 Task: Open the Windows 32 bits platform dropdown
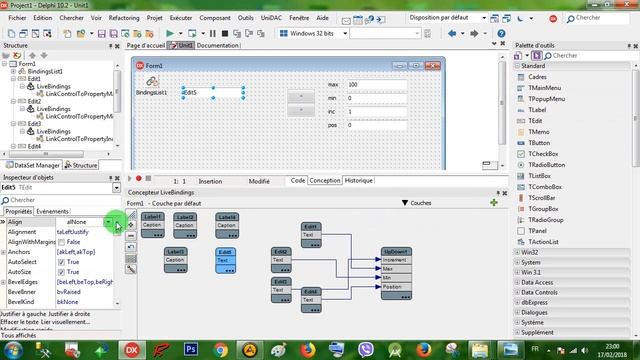click(345, 33)
